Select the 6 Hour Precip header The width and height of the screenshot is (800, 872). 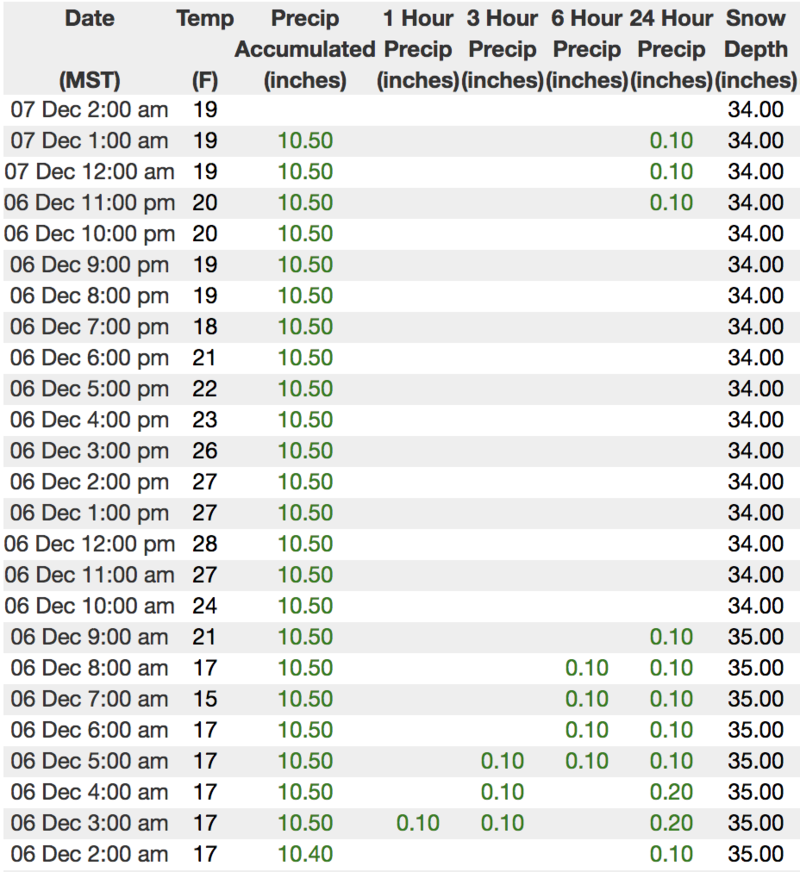587,49
